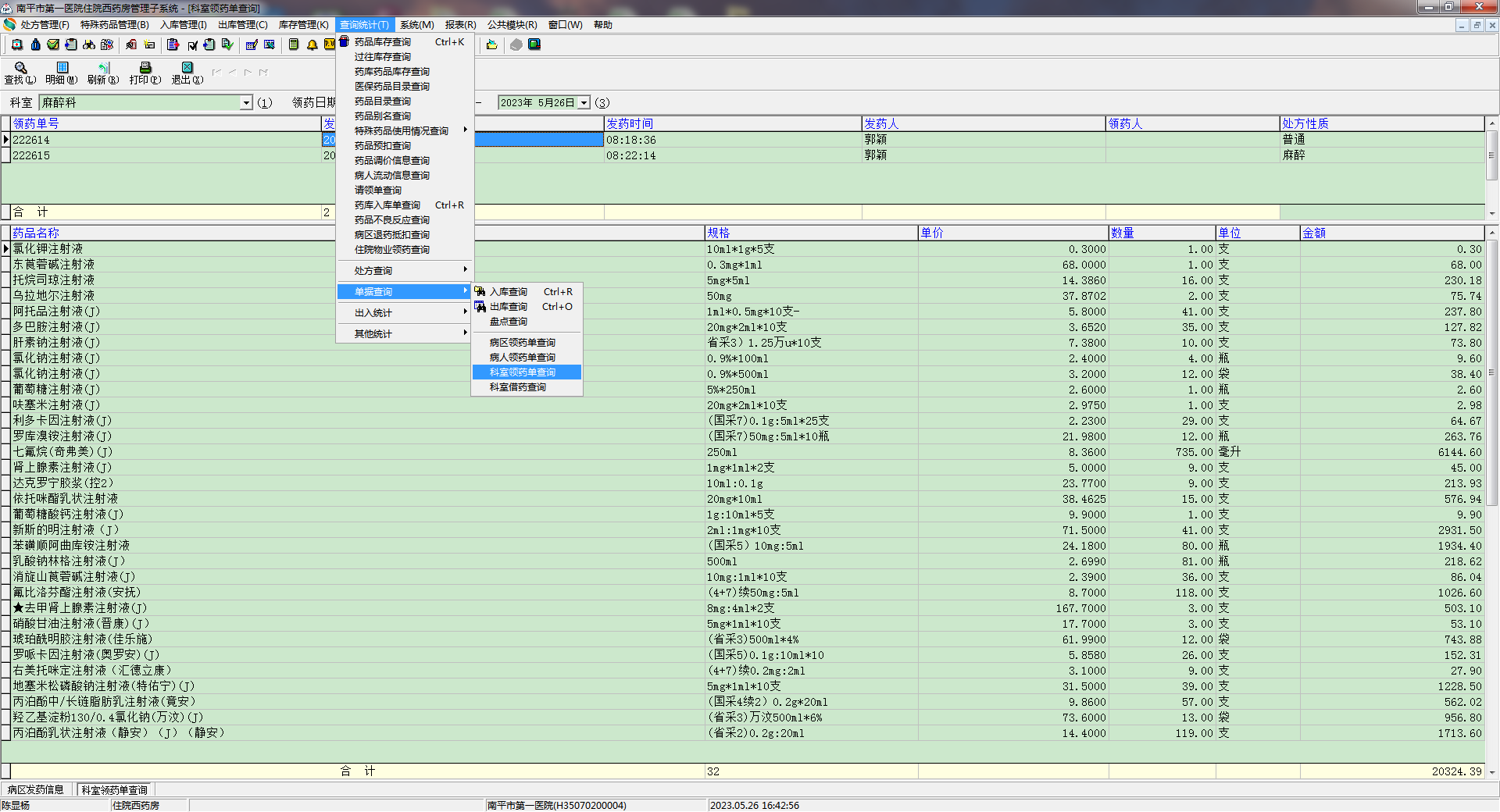Click the green calculator toolbar icon
This screenshot has width=1500, height=812.
pos(294,45)
